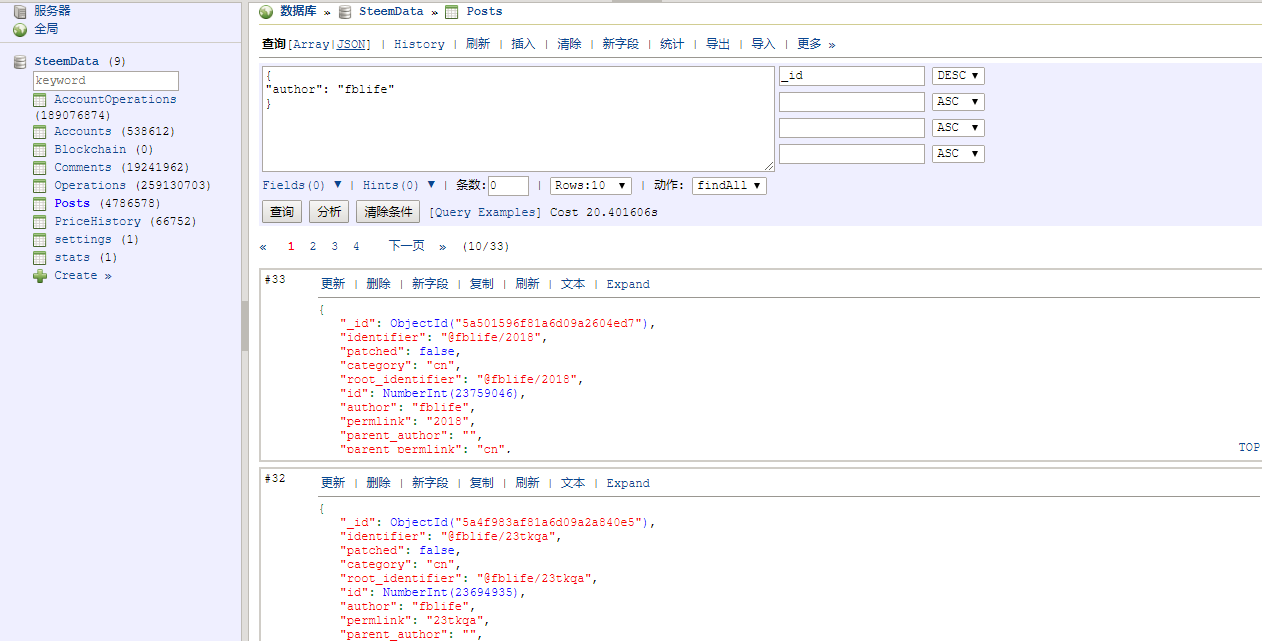Screen dimensions: 1262x641
Task: Click the green plus Create icon
Action: (x=40, y=276)
